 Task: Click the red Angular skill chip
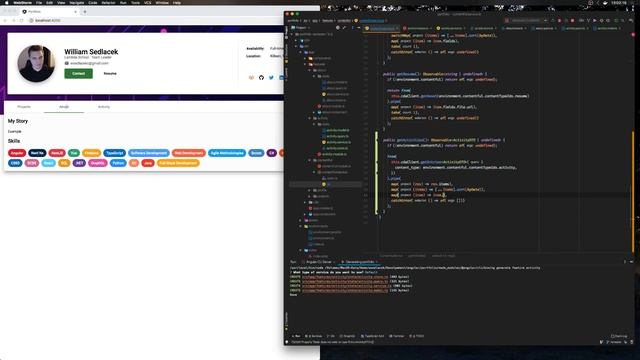click(x=17, y=153)
